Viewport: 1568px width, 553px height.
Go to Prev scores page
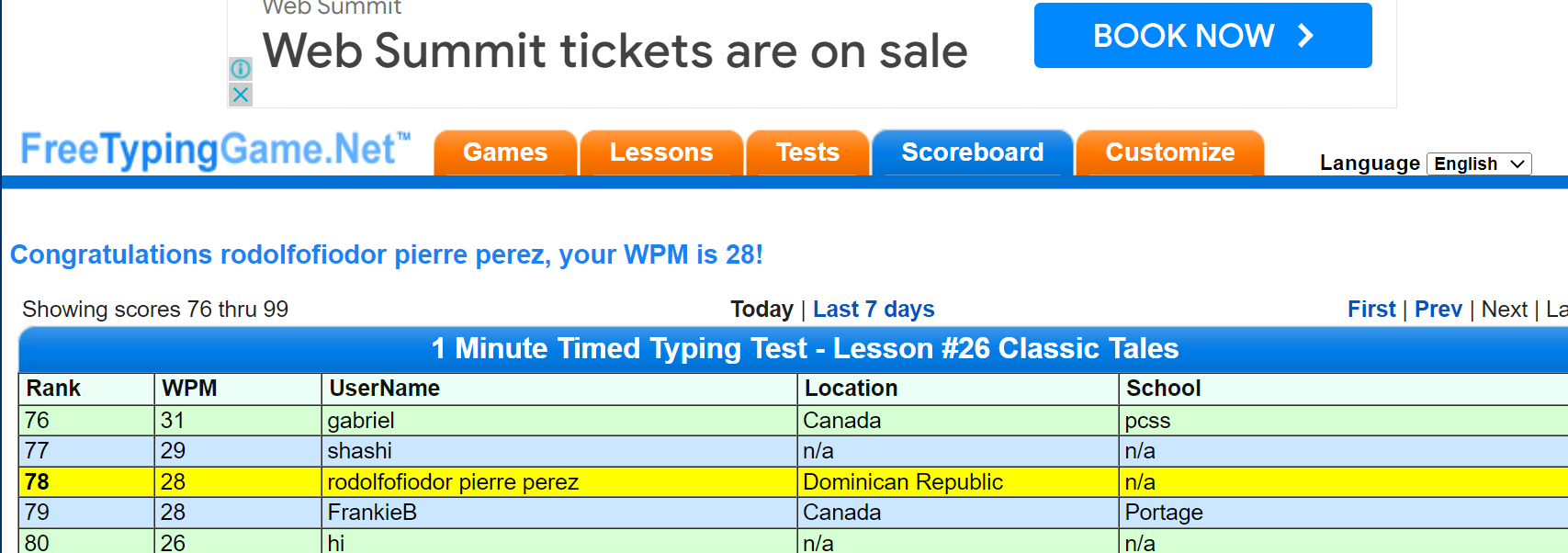1438,310
